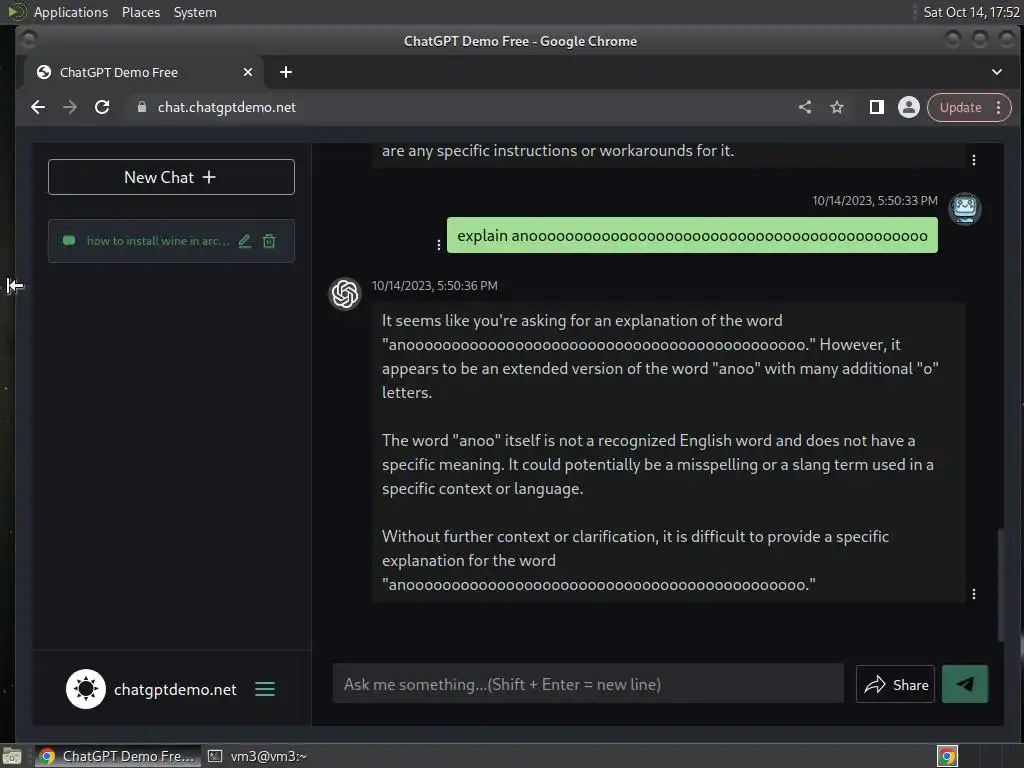Click the clock showing Sat Oct 14, 17:52
Screen dimensions: 1024x768
tap(971, 12)
